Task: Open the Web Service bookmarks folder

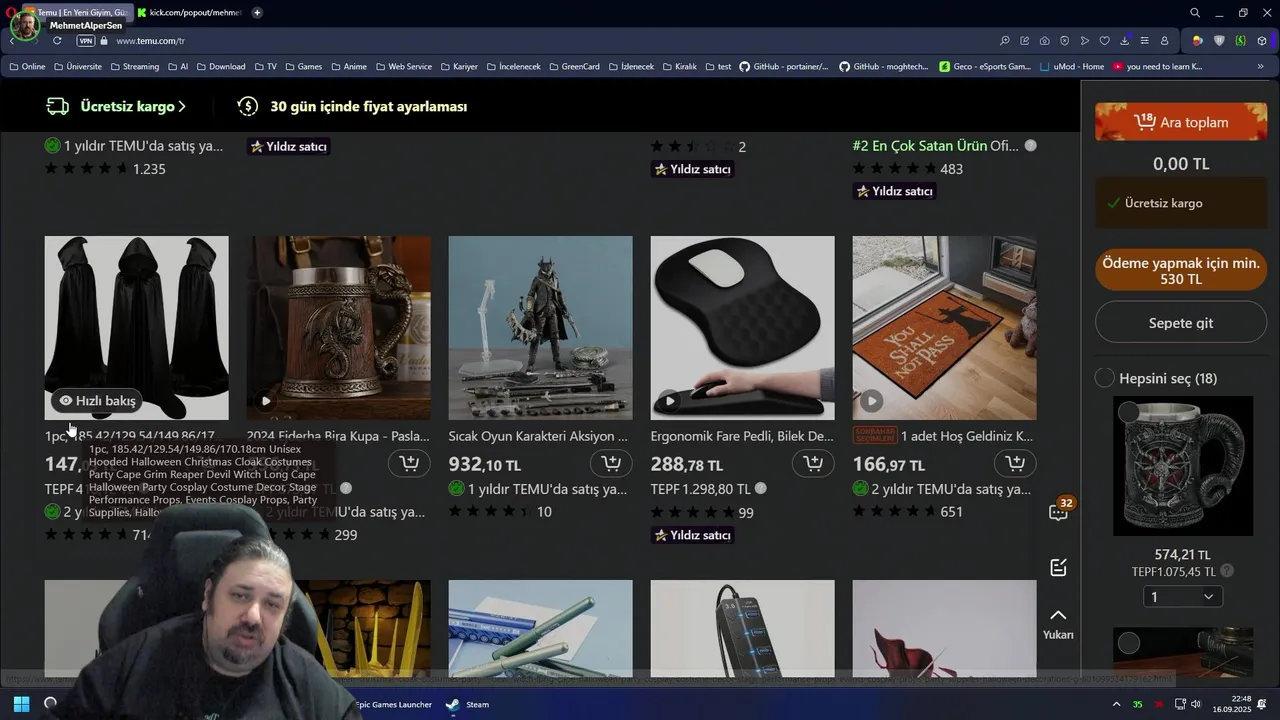Action: [404, 67]
